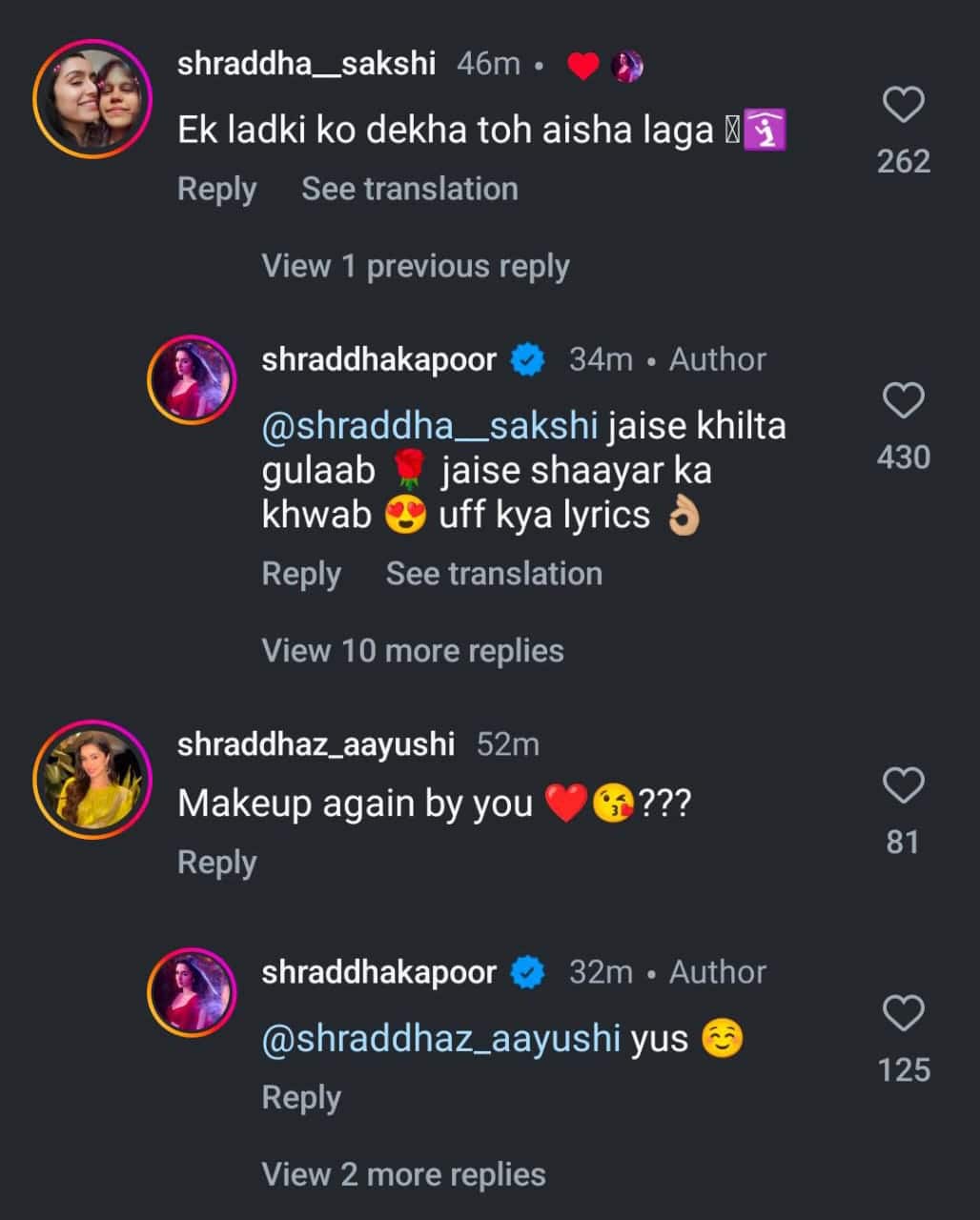Click the verified badge on shraddhakapoor's yus reply
980x1220 pixels.
click(527, 972)
